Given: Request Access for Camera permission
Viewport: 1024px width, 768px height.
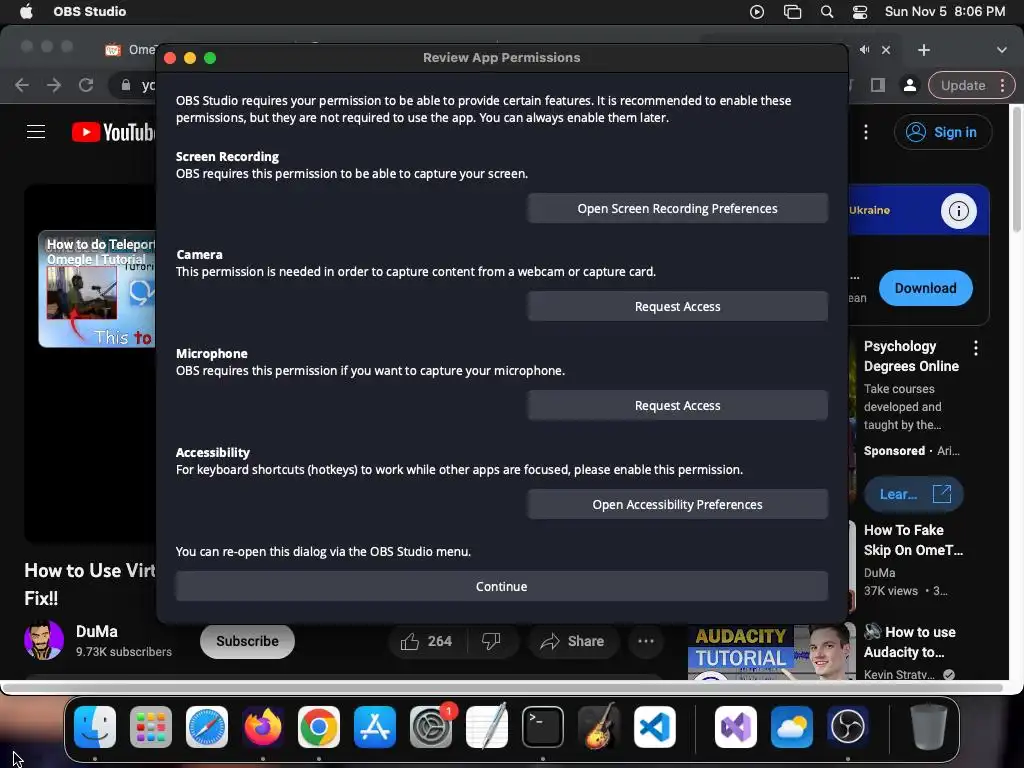Looking at the screenshot, I should 677,306.
